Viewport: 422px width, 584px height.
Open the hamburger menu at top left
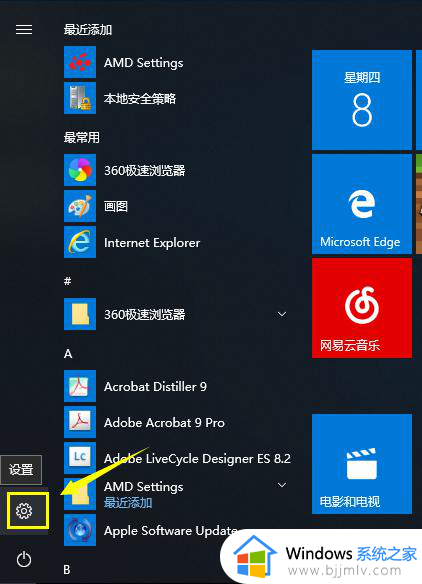pos(24,29)
